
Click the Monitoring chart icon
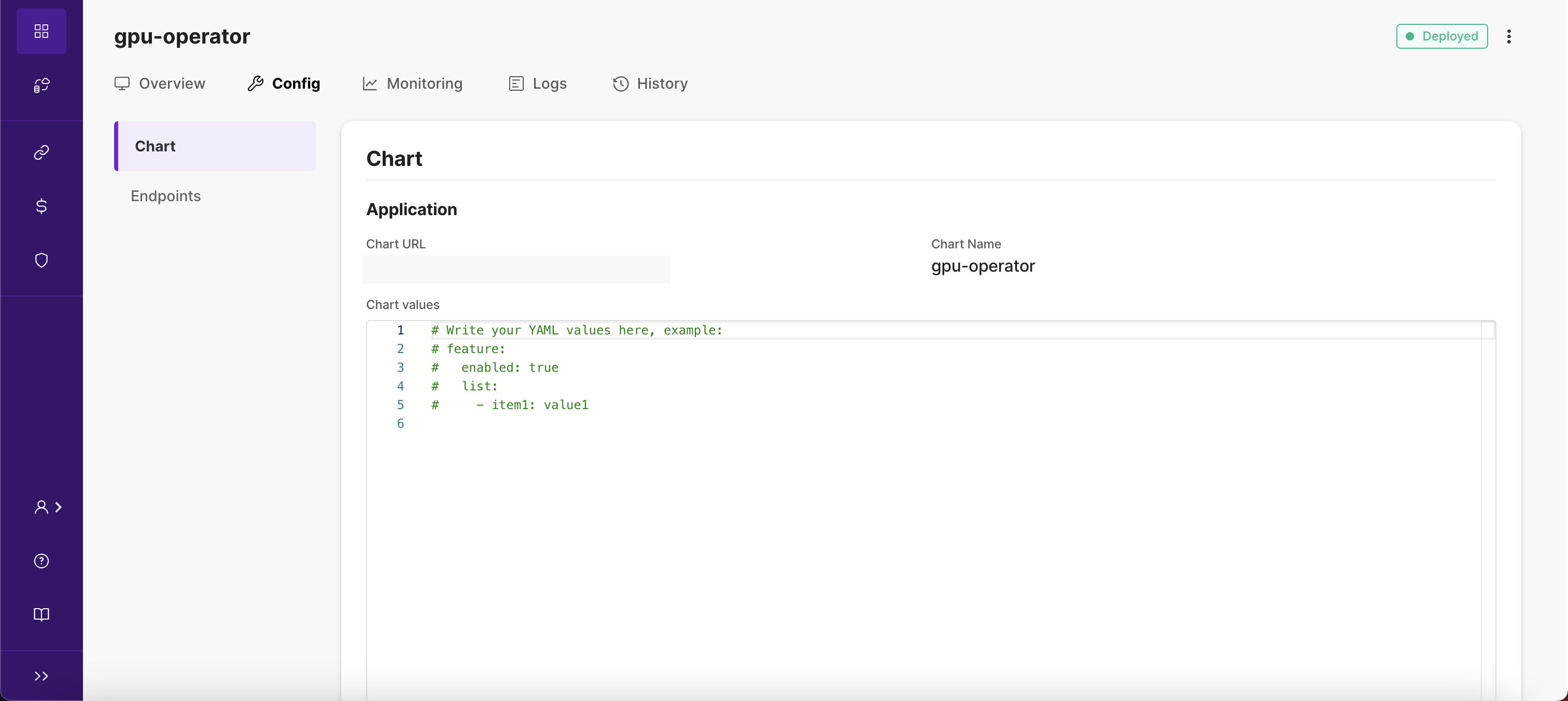[x=370, y=83]
